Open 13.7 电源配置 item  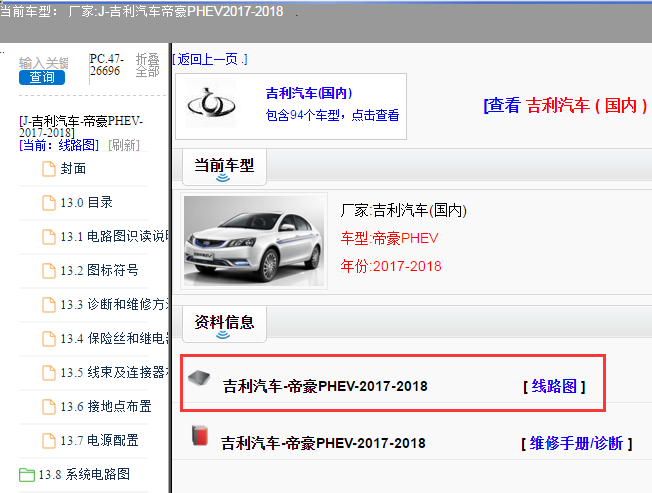tap(99, 440)
